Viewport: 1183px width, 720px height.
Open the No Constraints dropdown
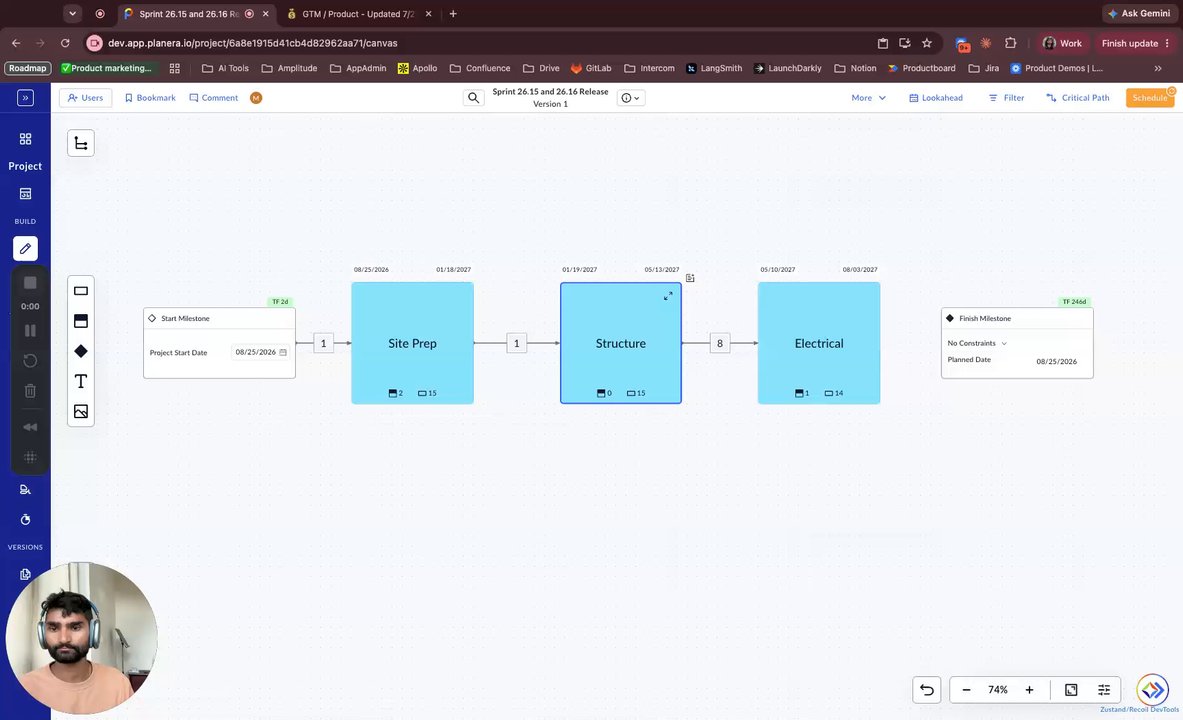click(977, 343)
